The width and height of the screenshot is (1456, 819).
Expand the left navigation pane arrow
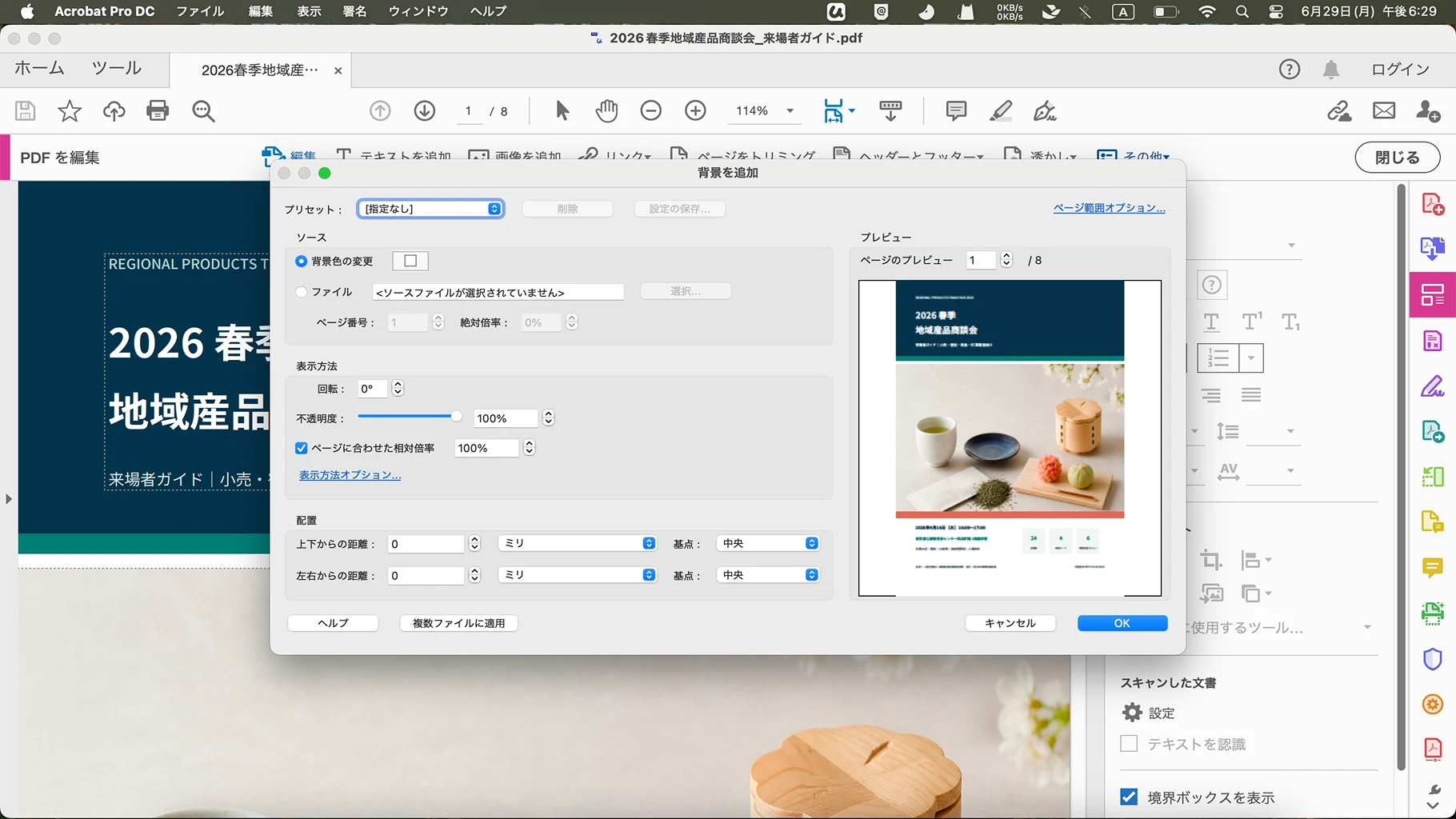9,499
